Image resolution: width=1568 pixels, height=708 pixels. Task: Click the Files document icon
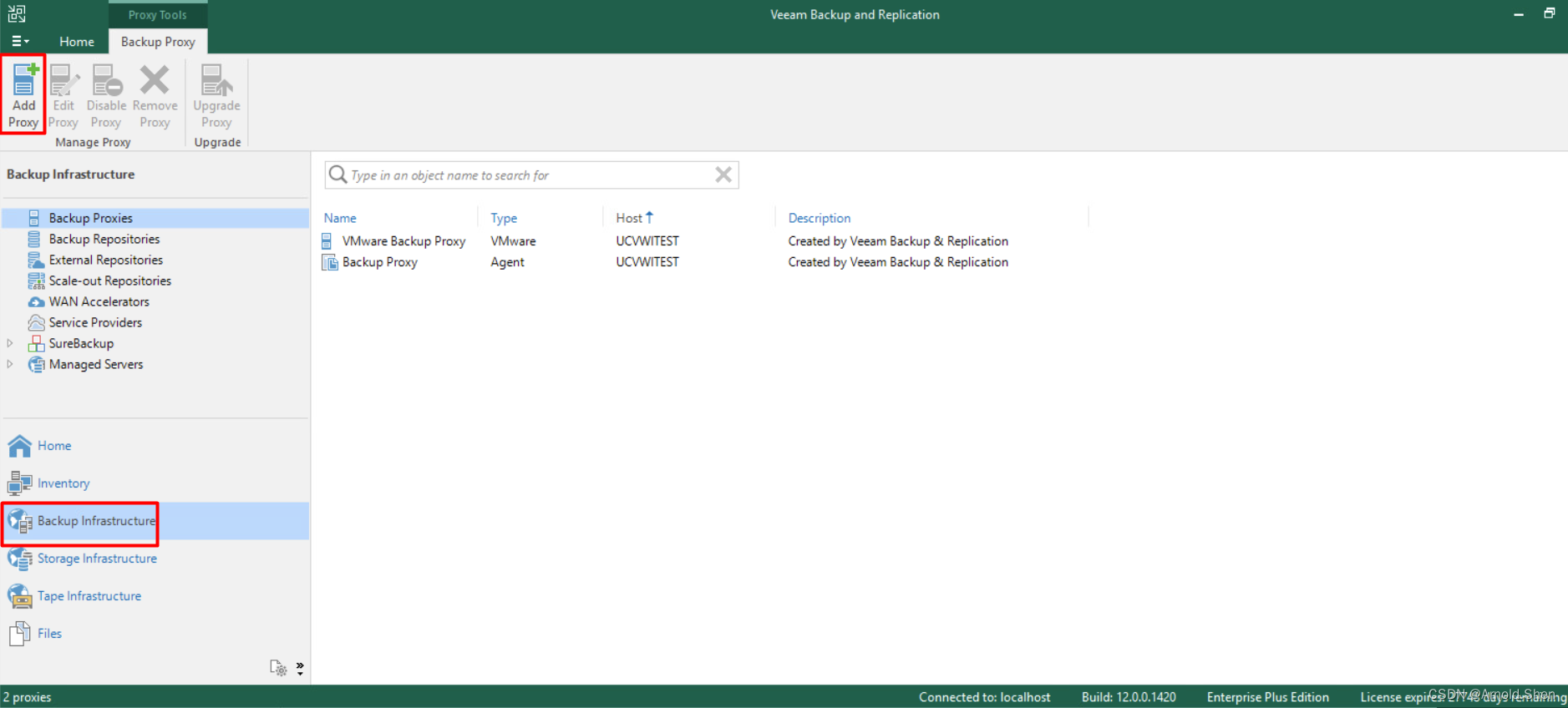coord(20,634)
